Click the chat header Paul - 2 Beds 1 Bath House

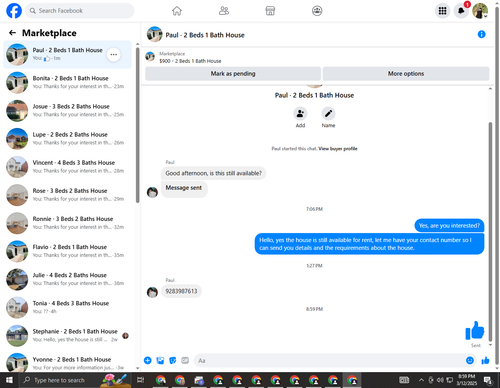click(205, 35)
